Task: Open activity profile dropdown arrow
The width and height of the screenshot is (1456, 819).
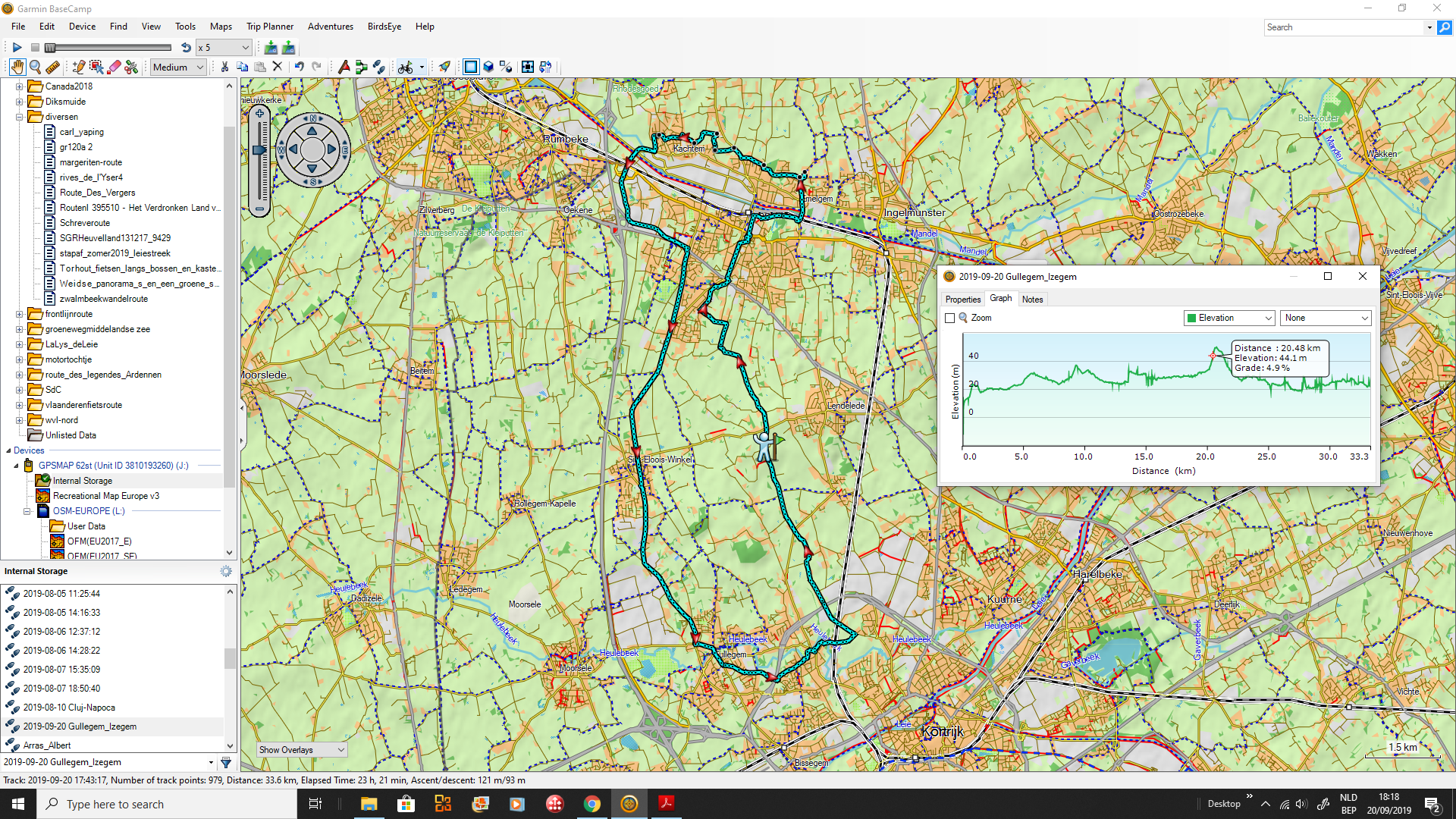Action: click(x=422, y=67)
